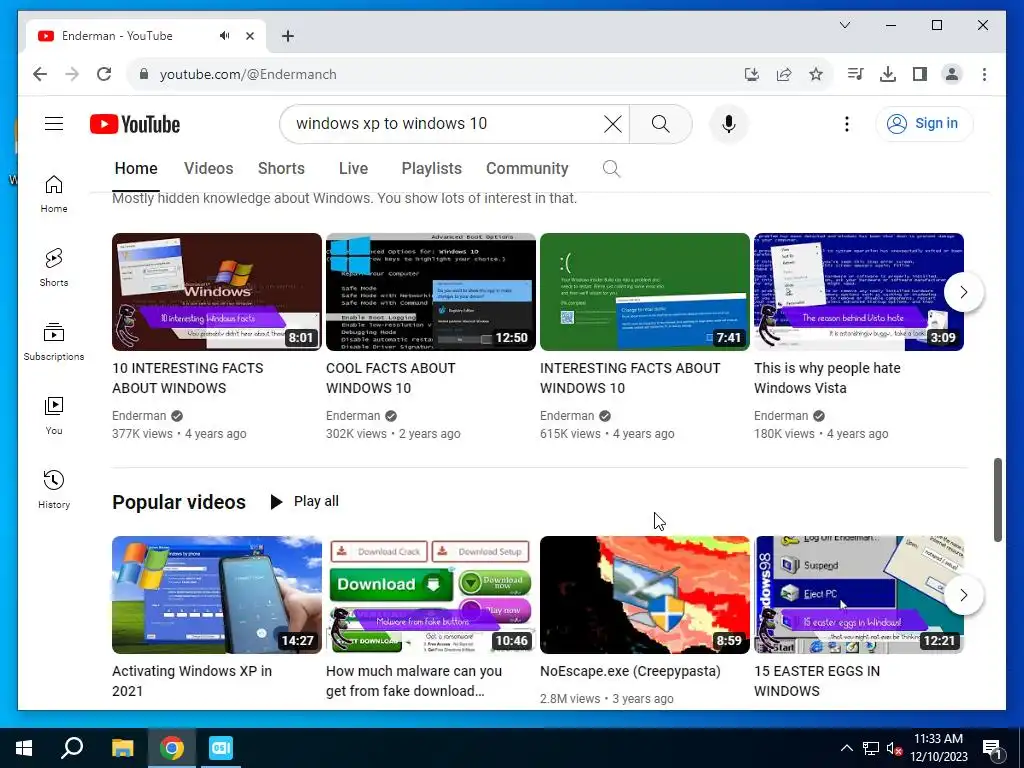Open the Chrome three-dot menu
This screenshot has width=1024, height=768.
coord(984,74)
